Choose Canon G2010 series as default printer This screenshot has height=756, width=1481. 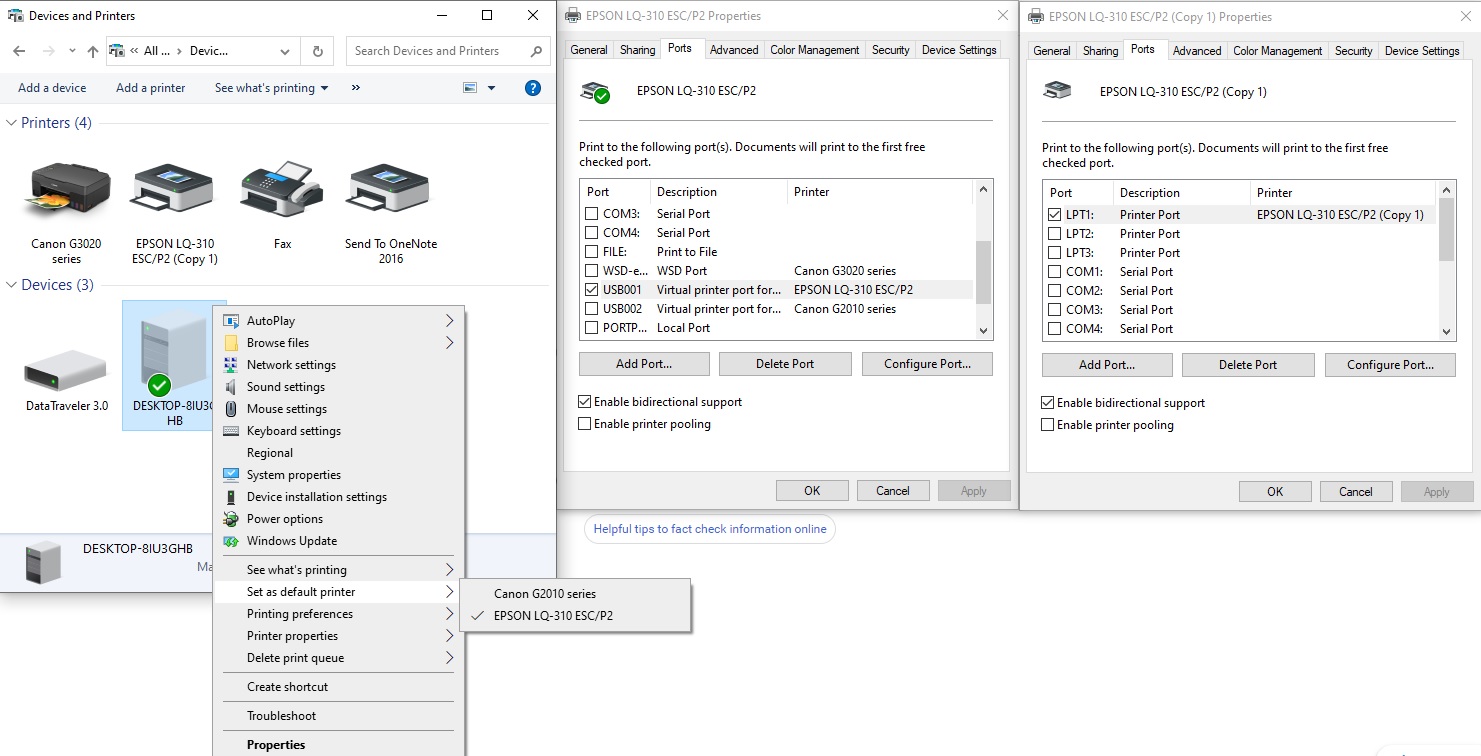point(575,594)
